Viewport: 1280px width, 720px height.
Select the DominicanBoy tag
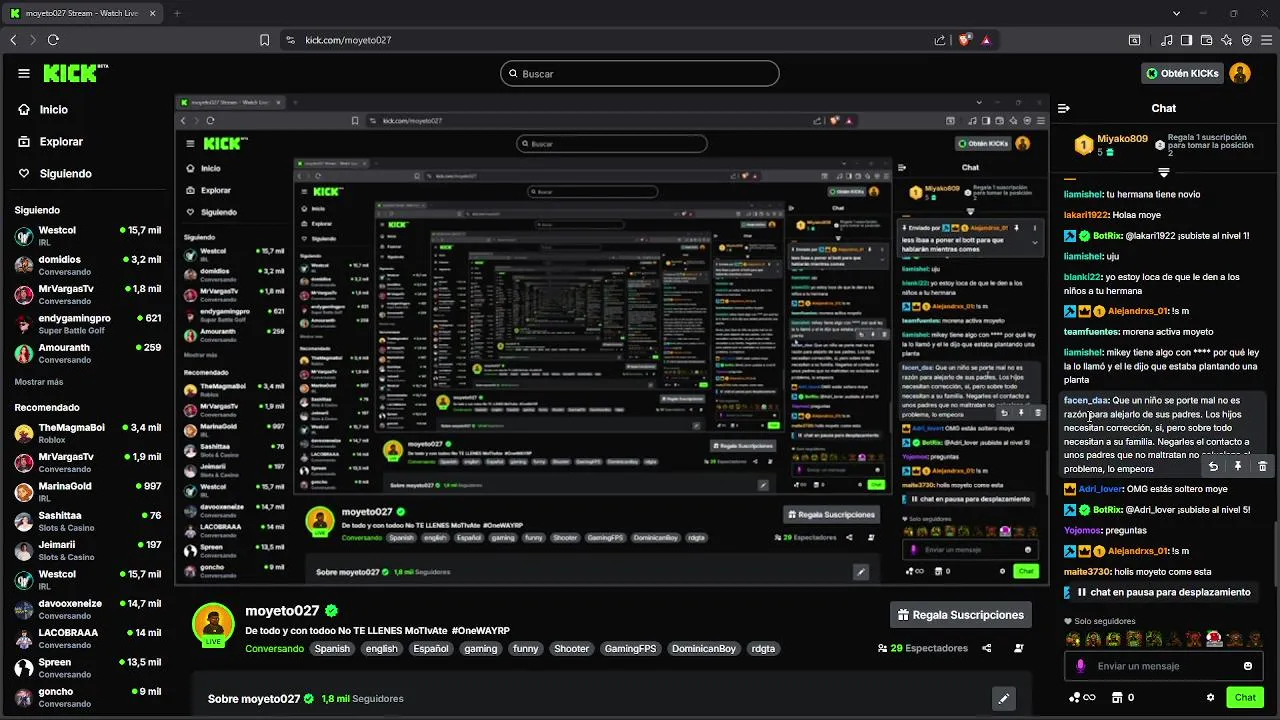(704, 649)
